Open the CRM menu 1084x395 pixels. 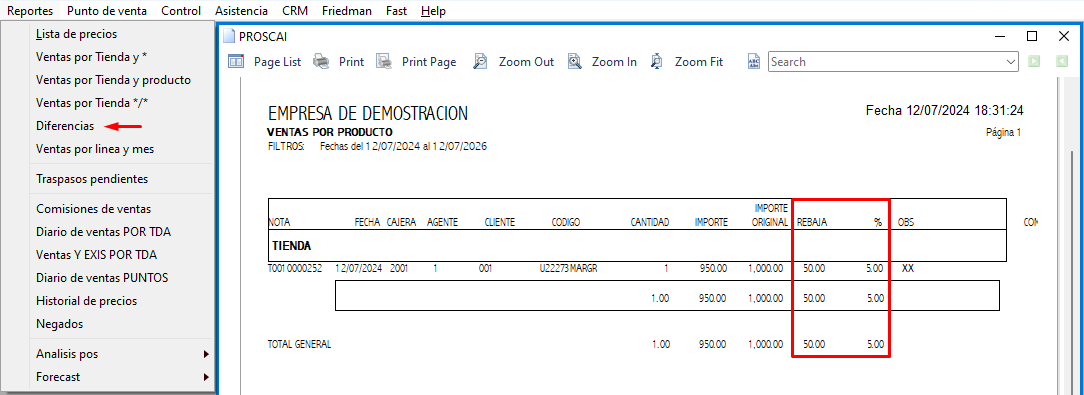[x=295, y=11]
